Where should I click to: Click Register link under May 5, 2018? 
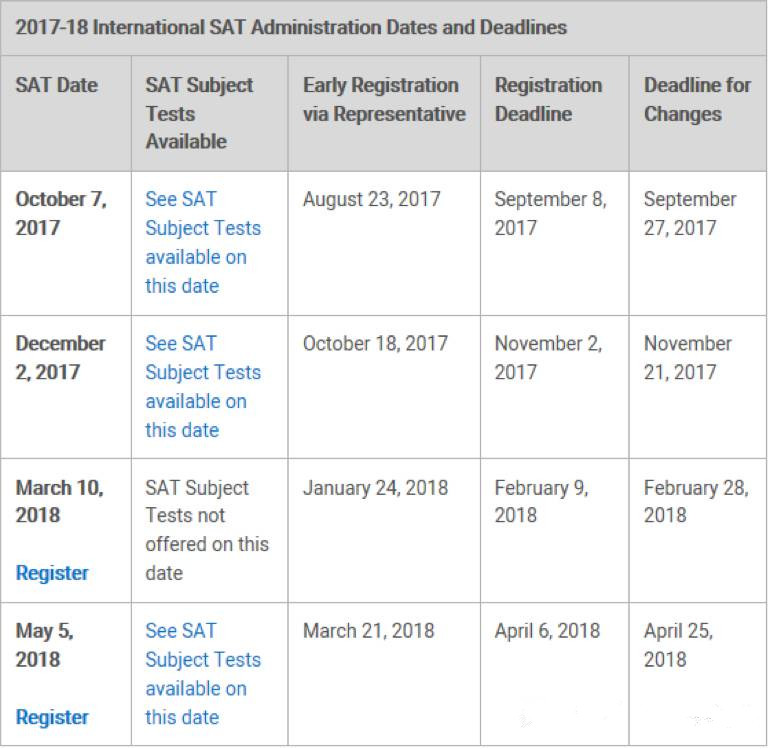[x=52, y=717]
